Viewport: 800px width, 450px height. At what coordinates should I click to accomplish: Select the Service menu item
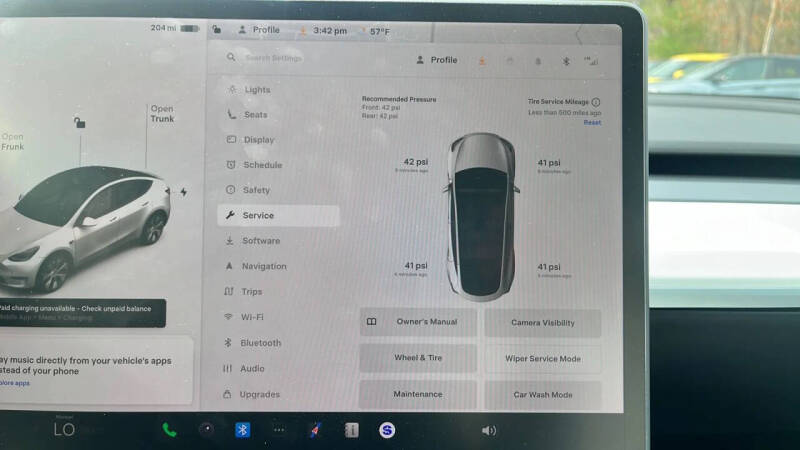tap(279, 215)
